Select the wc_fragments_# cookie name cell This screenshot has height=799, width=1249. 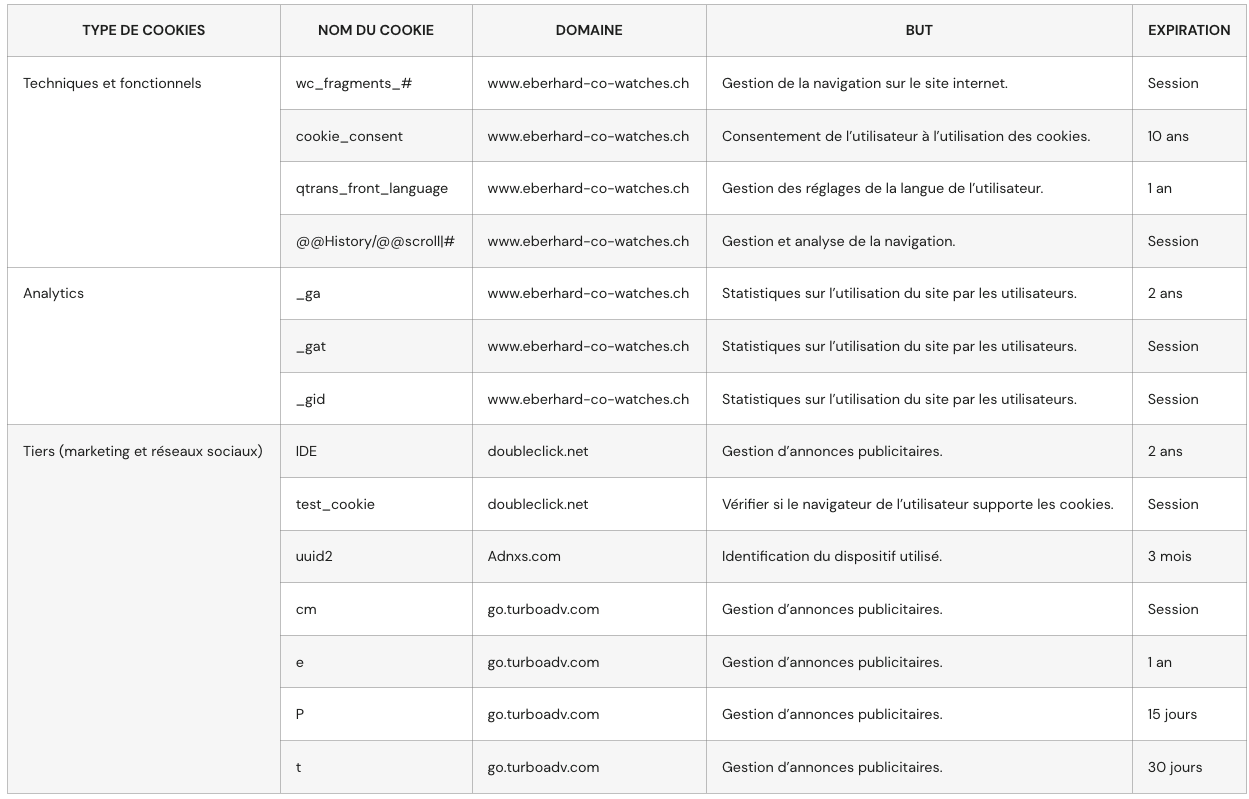point(354,83)
